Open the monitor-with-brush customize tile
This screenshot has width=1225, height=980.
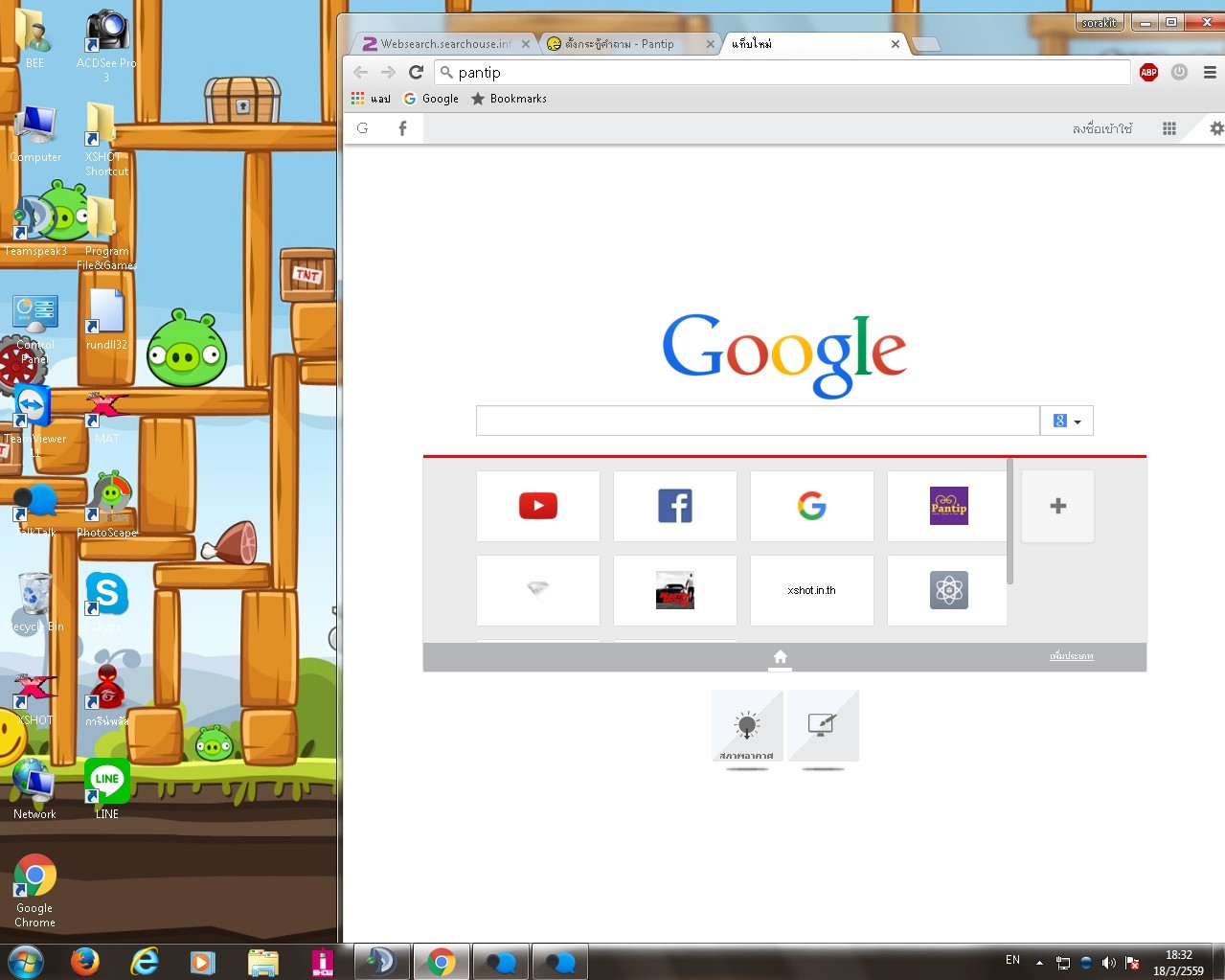tap(823, 726)
